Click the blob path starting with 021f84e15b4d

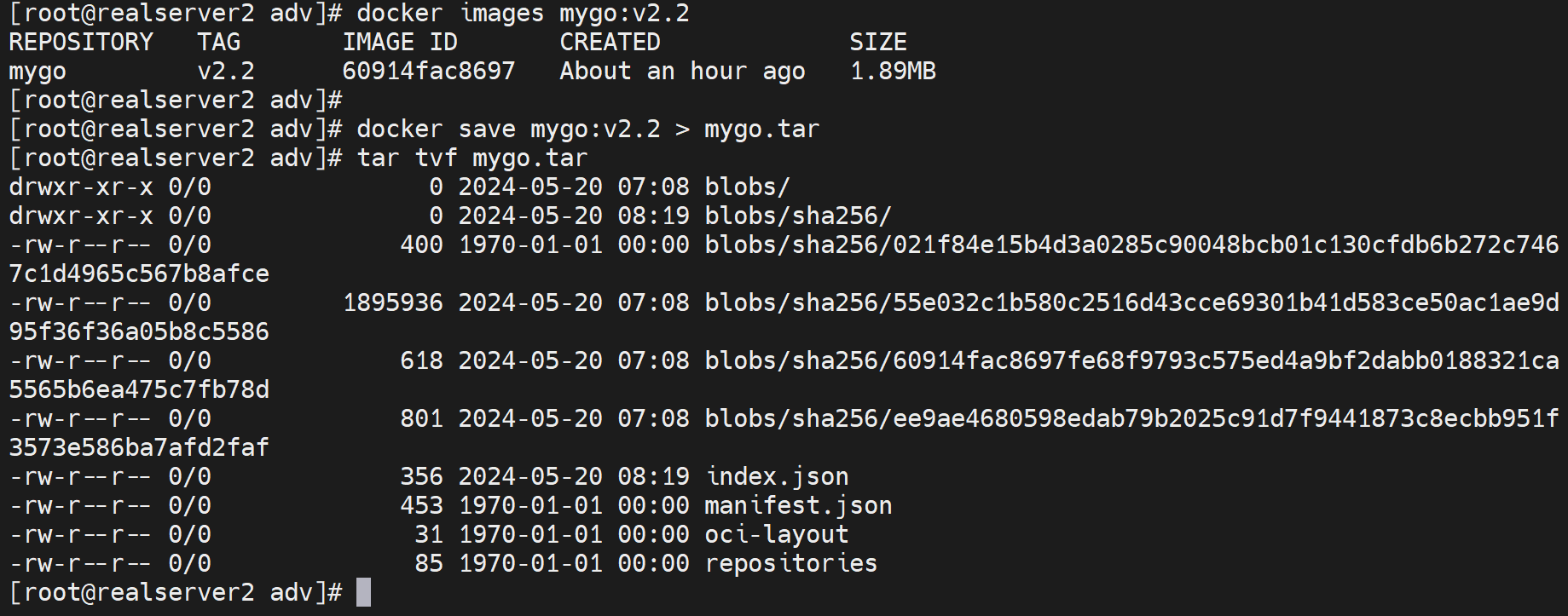[1131, 245]
